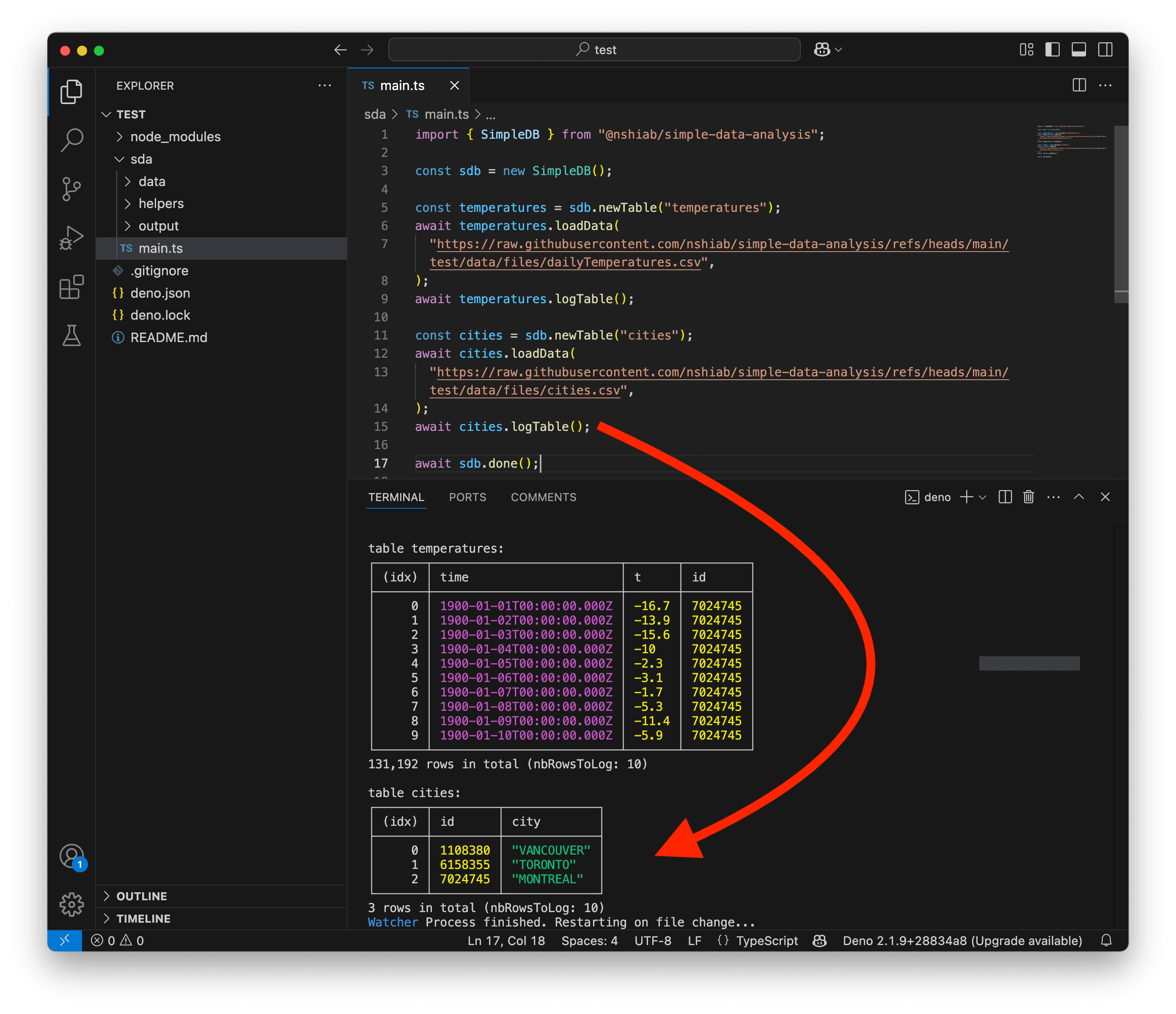The width and height of the screenshot is (1176, 1014).
Task: Follow the cities.csv URL link
Action: [x=719, y=381]
